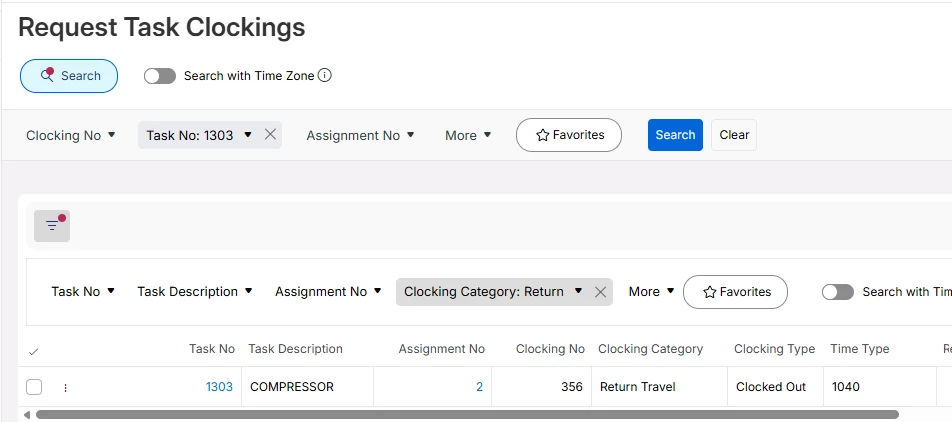Click the star Favorites button in table filter bar
This screenshot has height=422, width=952.
coord(735,292)
